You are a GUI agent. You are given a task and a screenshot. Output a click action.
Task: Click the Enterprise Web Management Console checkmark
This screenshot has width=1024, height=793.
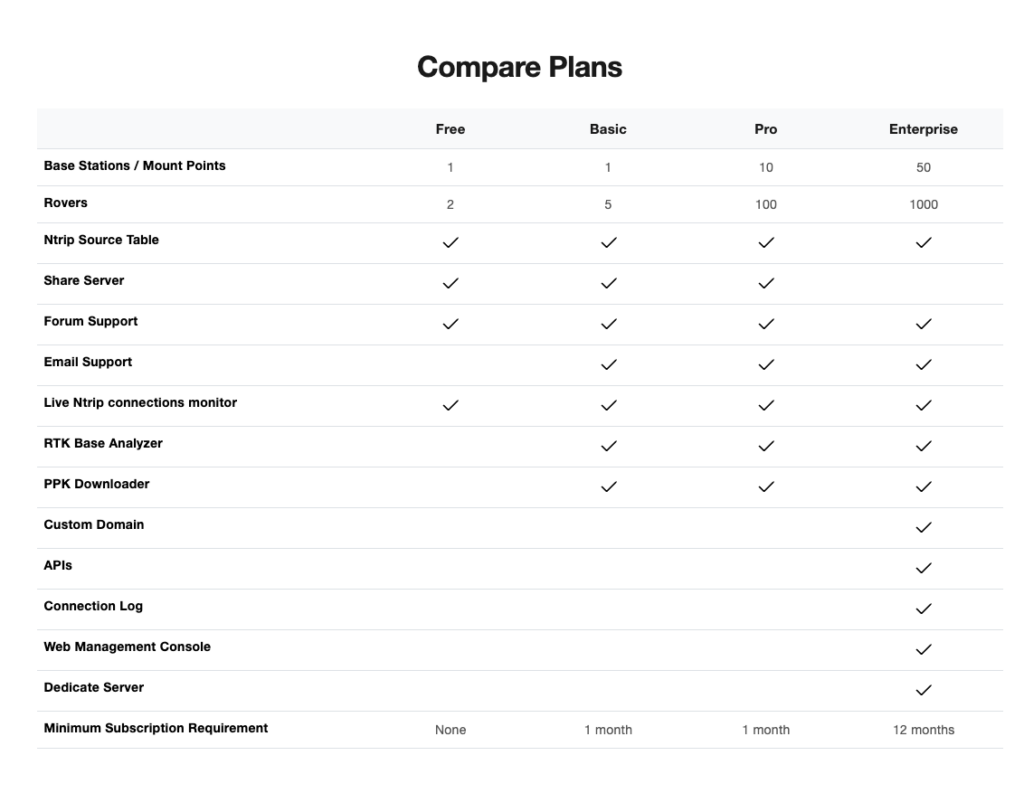coord(924,649)
